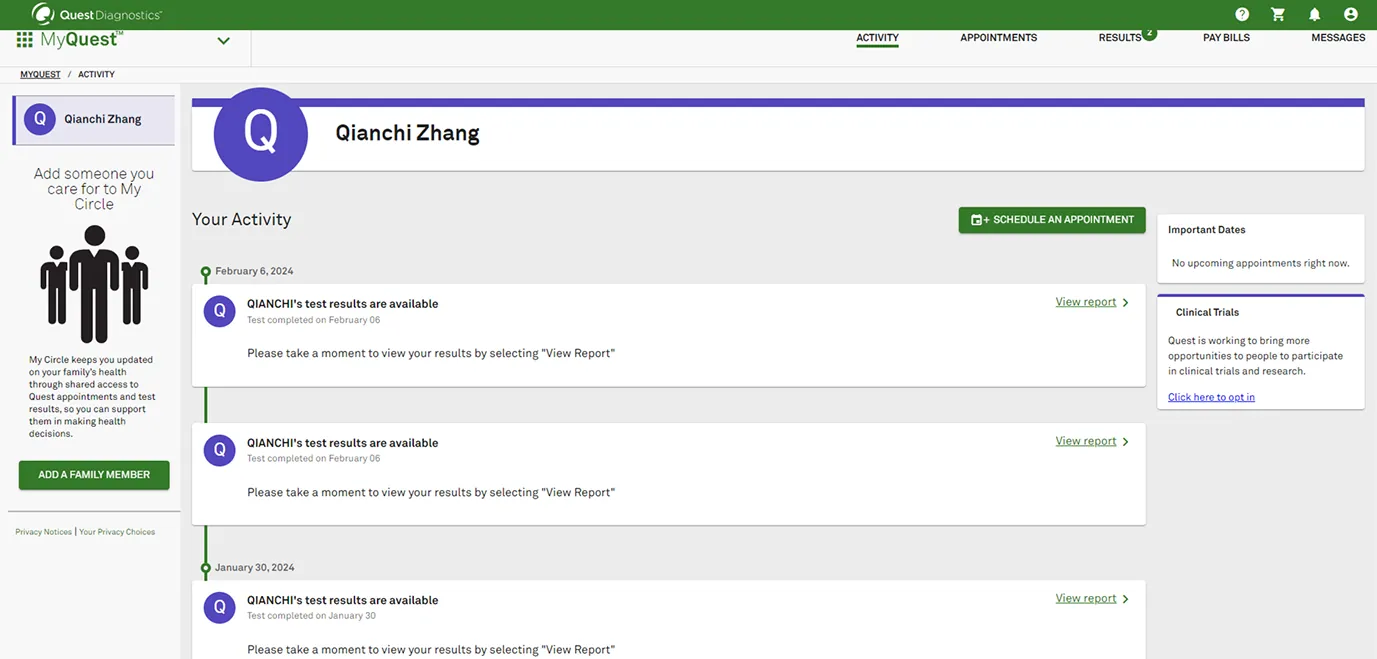Screen dimensions: 1377x659
Task: Click the Results badge showing 2
Action: click(x=1149, y=33)
